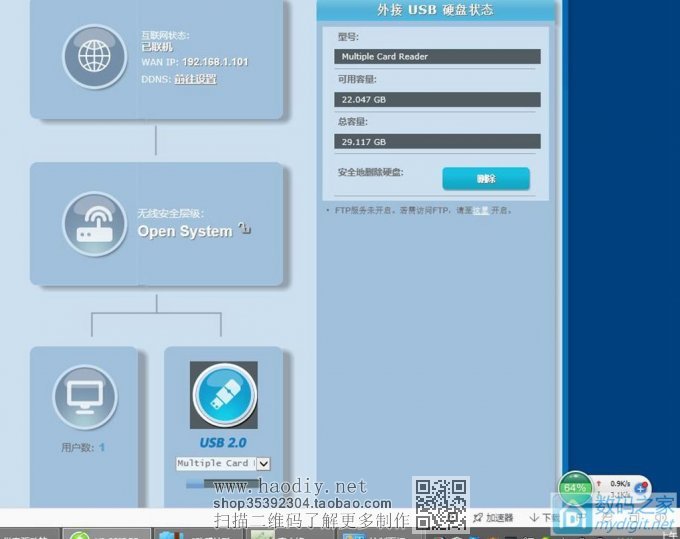Click the Multiple Card Reader model field

point(438,57)
